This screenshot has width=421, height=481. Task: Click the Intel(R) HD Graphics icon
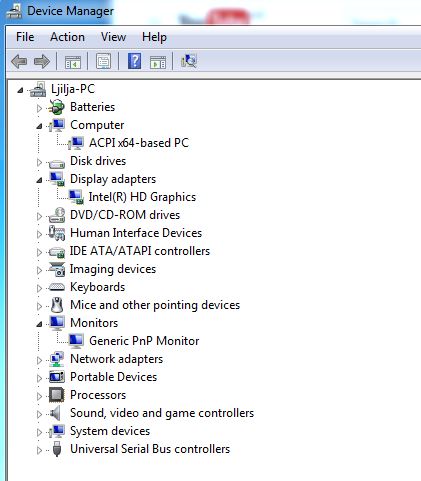tap(76, 197)
